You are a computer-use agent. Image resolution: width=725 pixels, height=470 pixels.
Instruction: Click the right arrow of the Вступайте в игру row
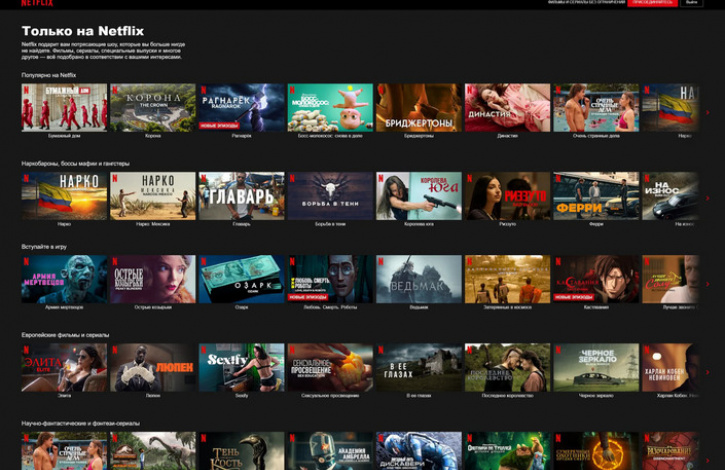click(x=707, y=284)
